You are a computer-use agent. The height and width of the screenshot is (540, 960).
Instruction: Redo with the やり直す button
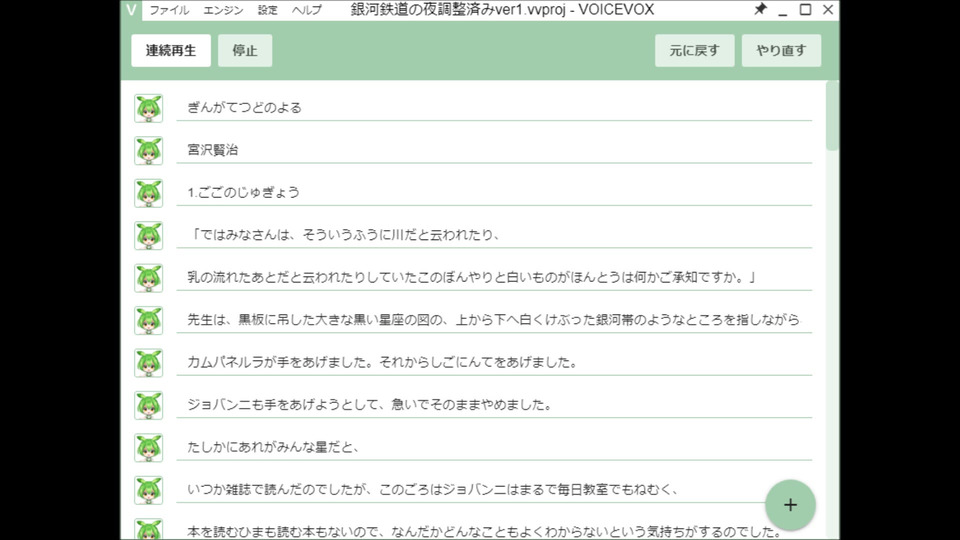point(781,50)
